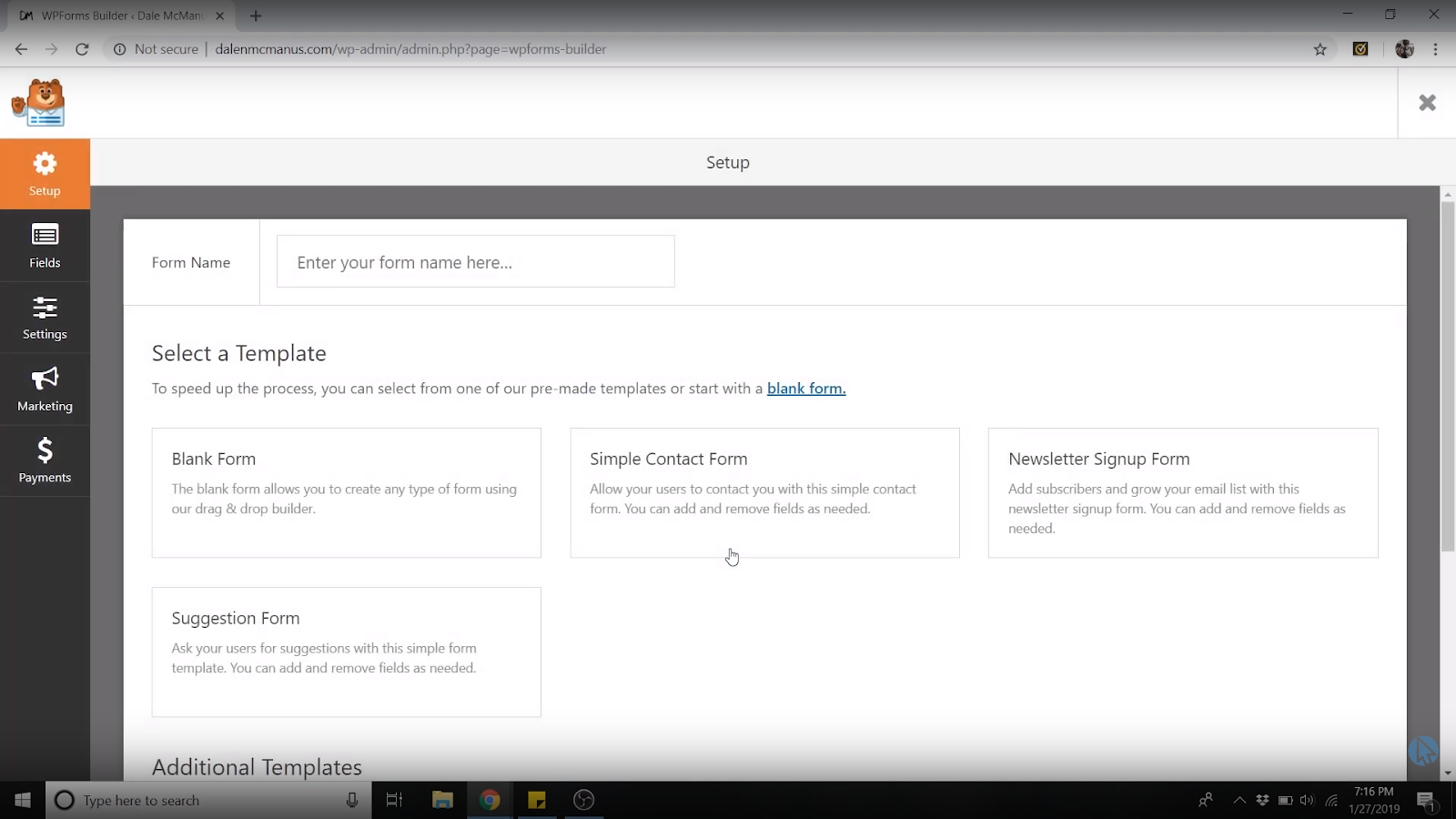The height and width of the screenshot is (819, 1456).
Task: Open File Explorer from the taskbar
Action: [x=442, y=800]
